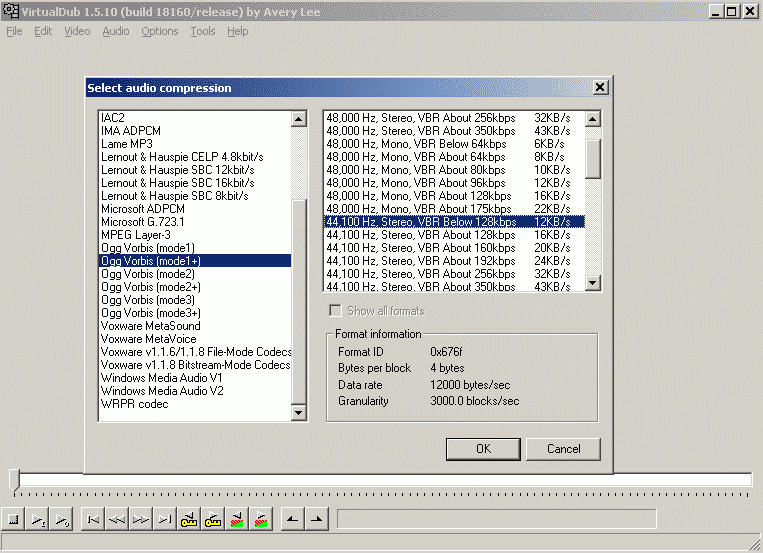Open the Audio menu
The image size is (763, 553).
(116, 31)
